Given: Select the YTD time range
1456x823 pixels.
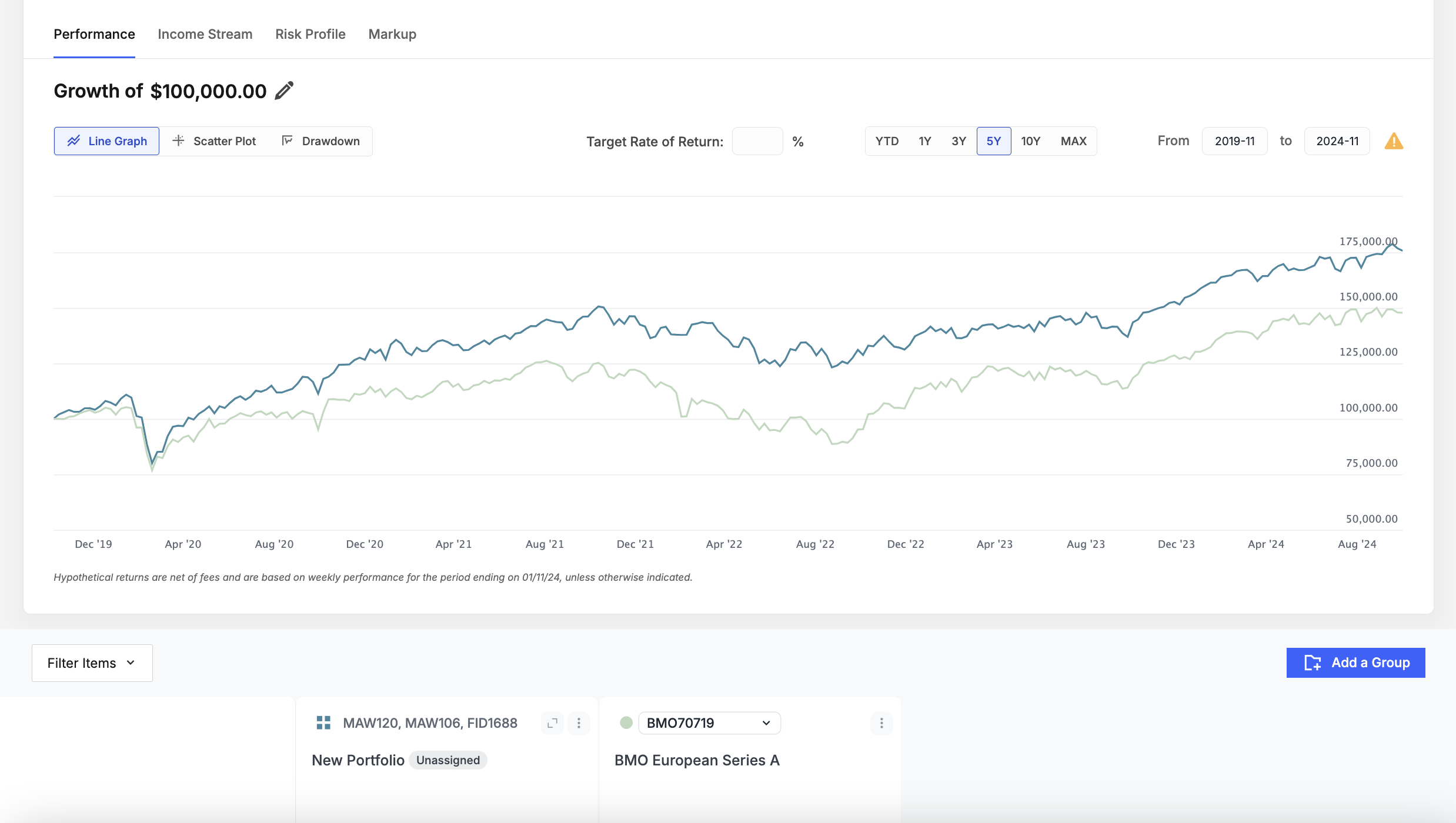Looking at the screenshot, I should pos(887,141).
